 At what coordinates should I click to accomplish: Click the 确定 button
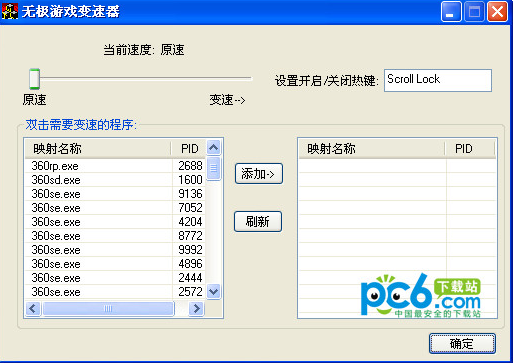[x=462, y=343]
